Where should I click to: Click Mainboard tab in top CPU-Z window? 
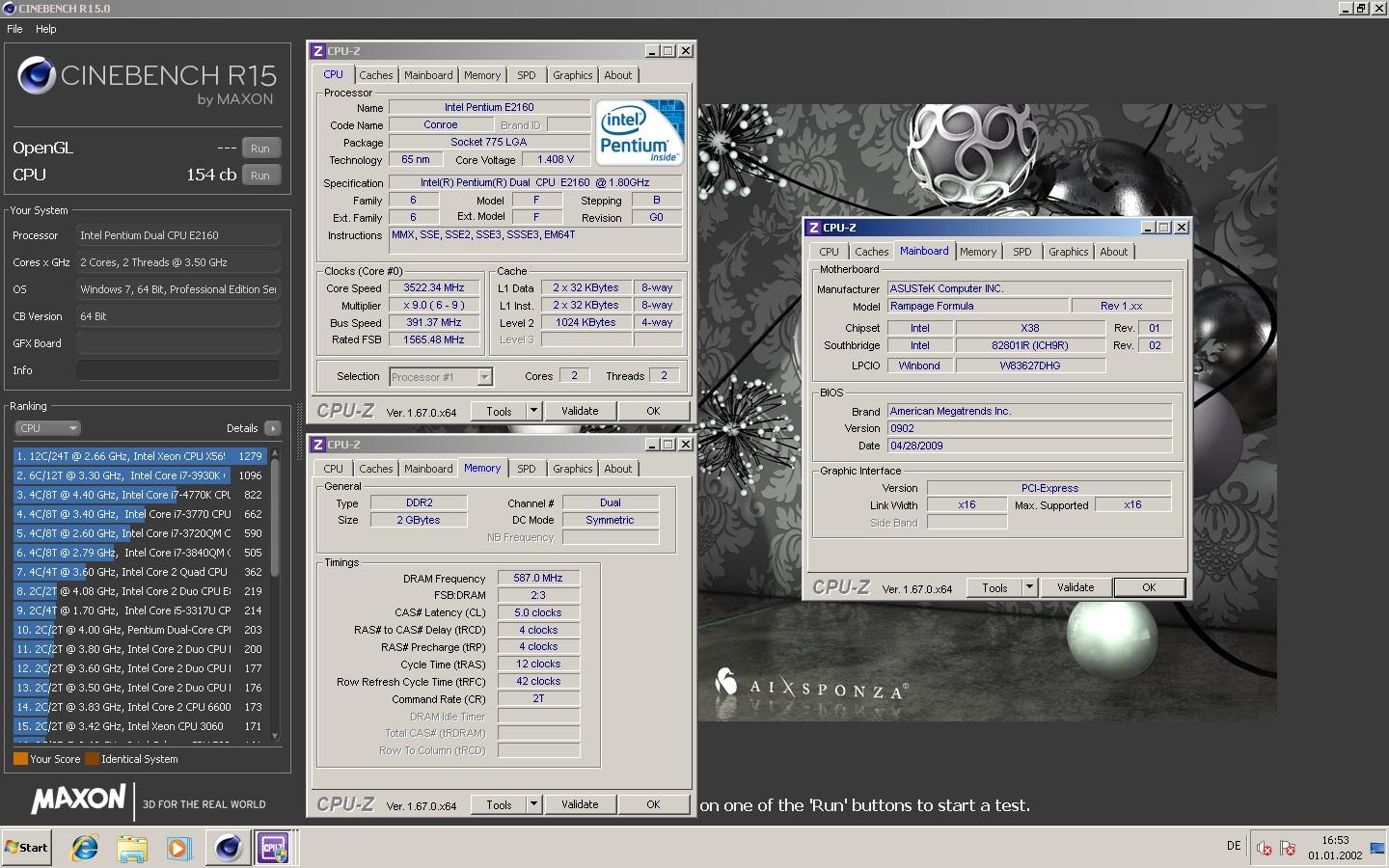click(428, 75)
